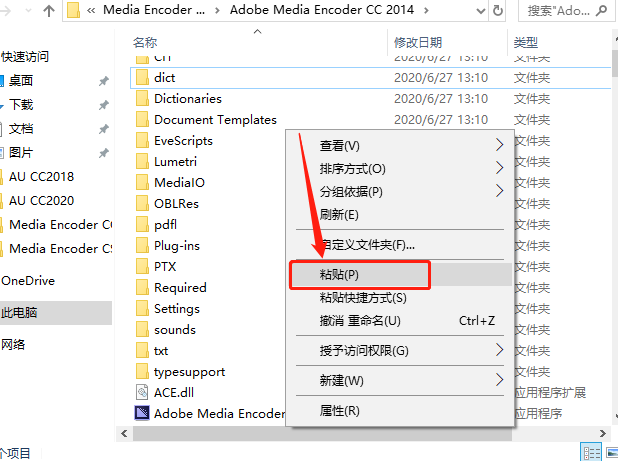This screenshot has height=461, width=618.
Task: Open 文档 in quick access
Action: click(20, 128)
